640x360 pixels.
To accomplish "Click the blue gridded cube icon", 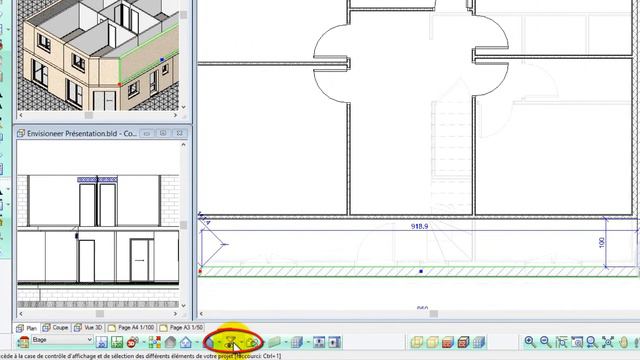I will (x=297, y=342).
